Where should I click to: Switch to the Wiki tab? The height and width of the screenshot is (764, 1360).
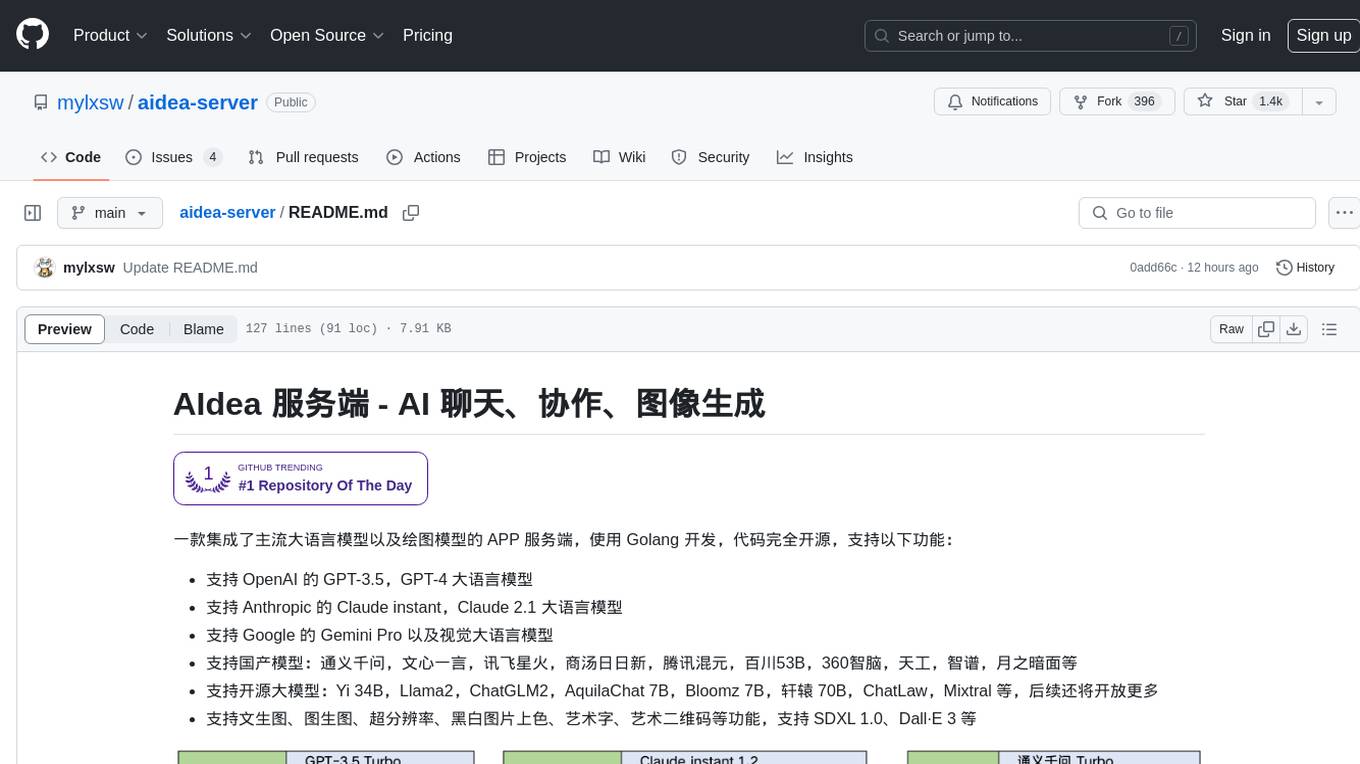coord(619,157)
